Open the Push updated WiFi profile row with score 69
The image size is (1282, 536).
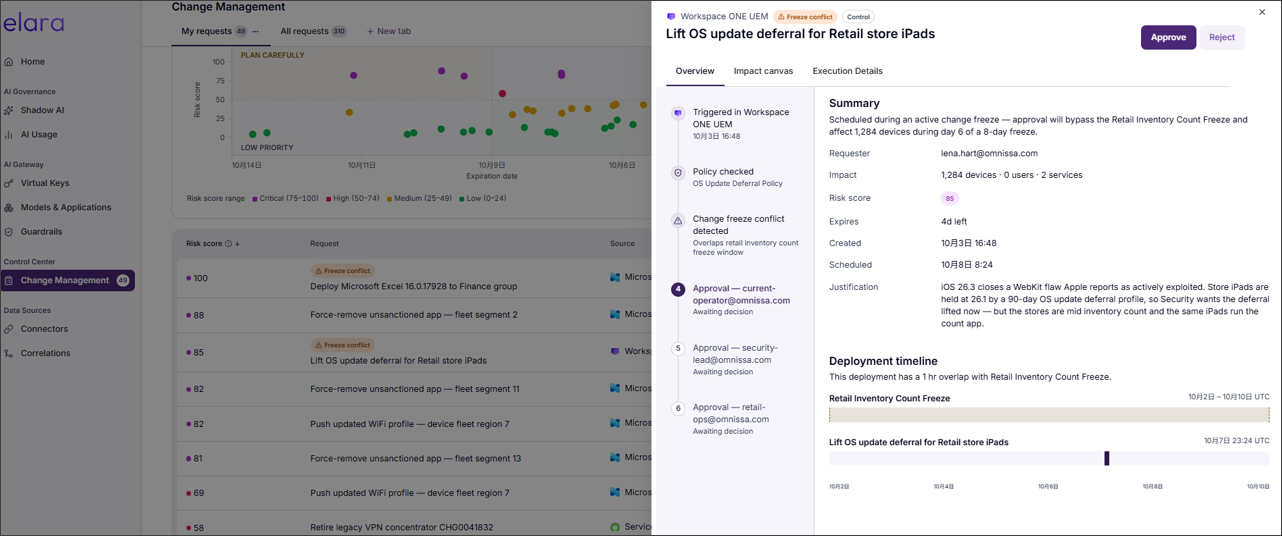point(414,493)
